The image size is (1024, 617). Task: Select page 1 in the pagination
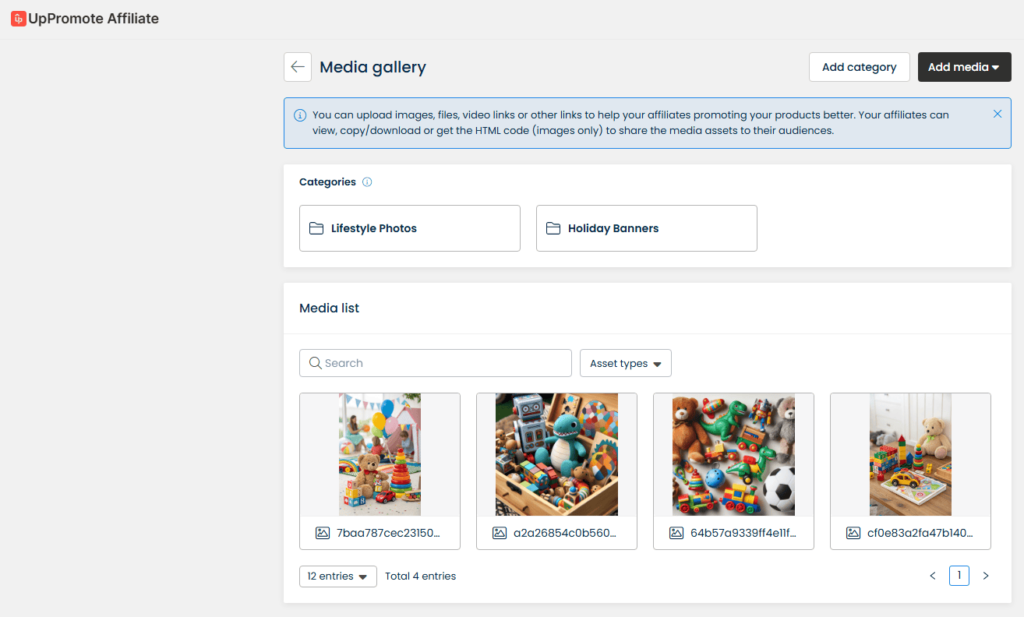pos(959,575)
